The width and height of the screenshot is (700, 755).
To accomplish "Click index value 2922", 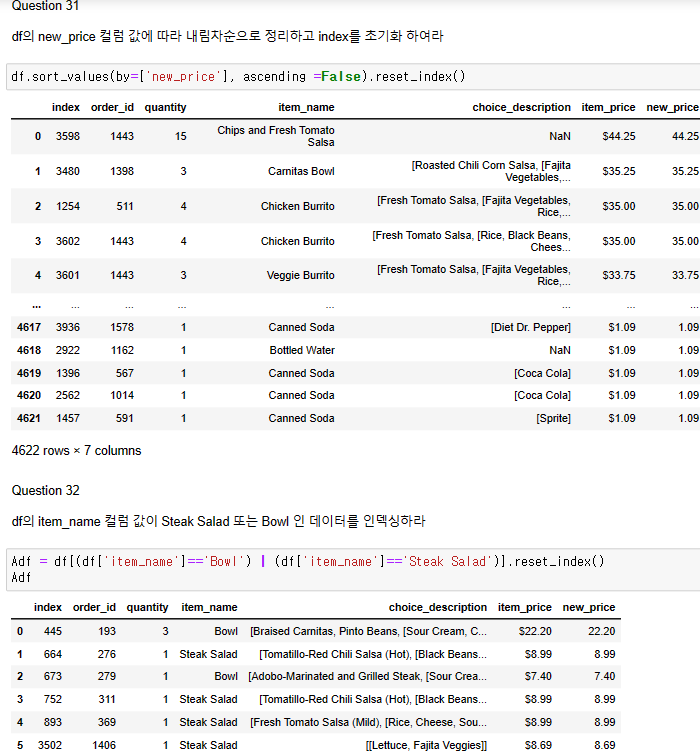I will [67, 351].
